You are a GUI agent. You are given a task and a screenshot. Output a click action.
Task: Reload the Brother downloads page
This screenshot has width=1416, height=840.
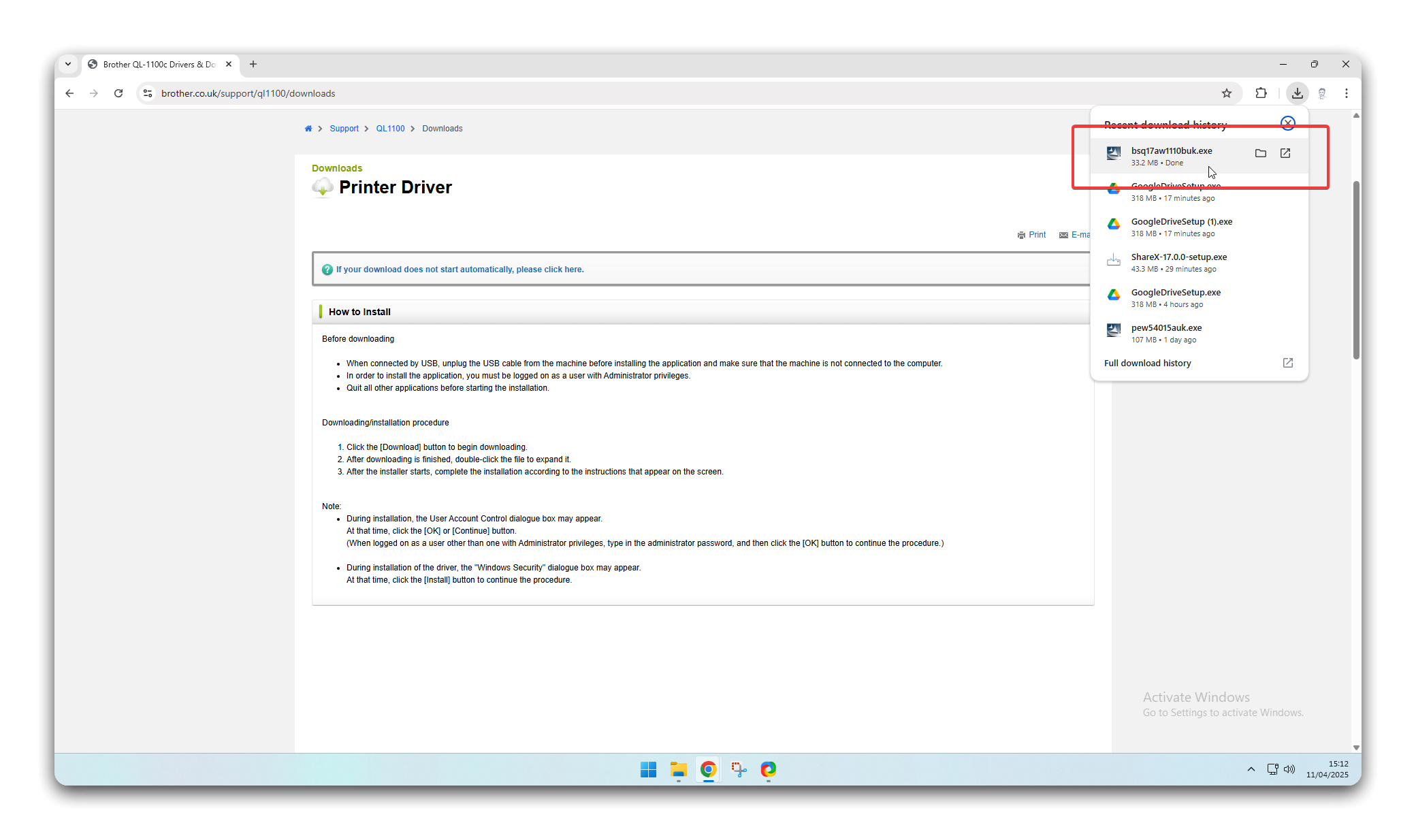tap(118, 93)
